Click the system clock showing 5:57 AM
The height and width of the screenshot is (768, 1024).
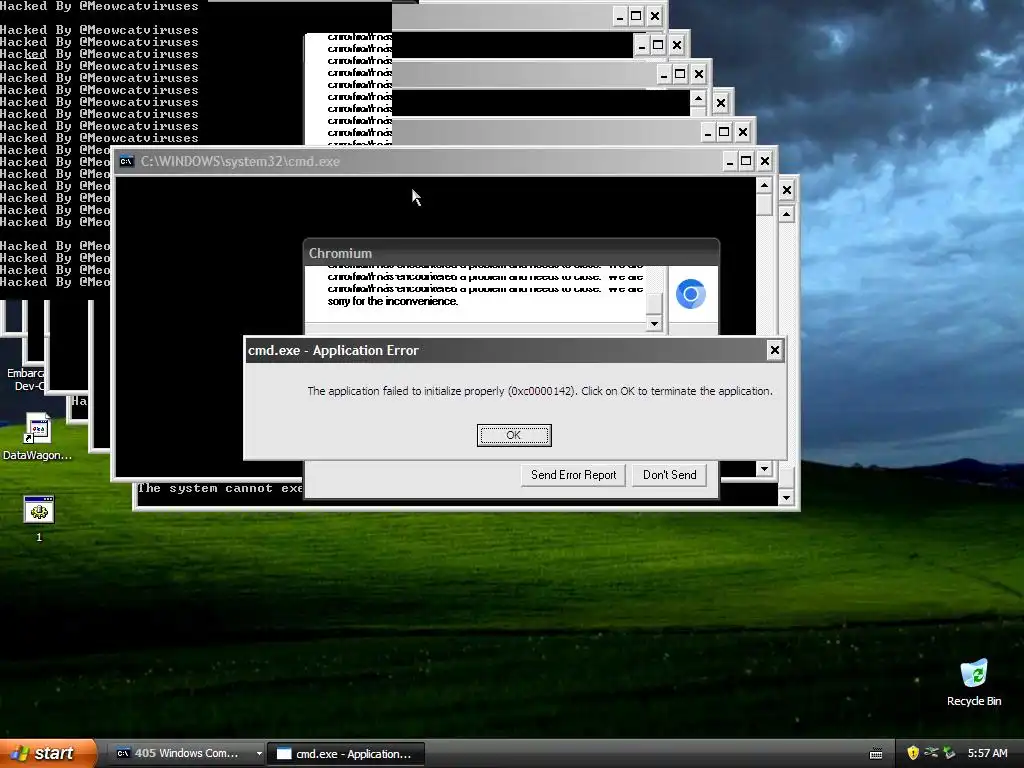tap(987, 753)
